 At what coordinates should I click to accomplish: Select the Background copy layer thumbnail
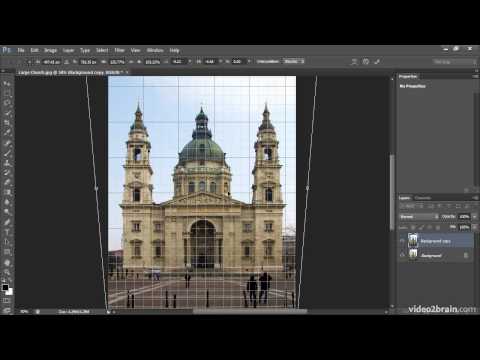tap(413, 240)
